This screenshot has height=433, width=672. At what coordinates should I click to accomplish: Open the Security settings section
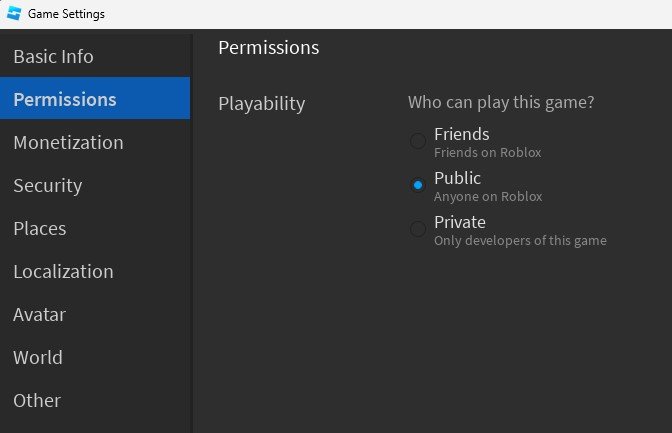pos(48,186)
